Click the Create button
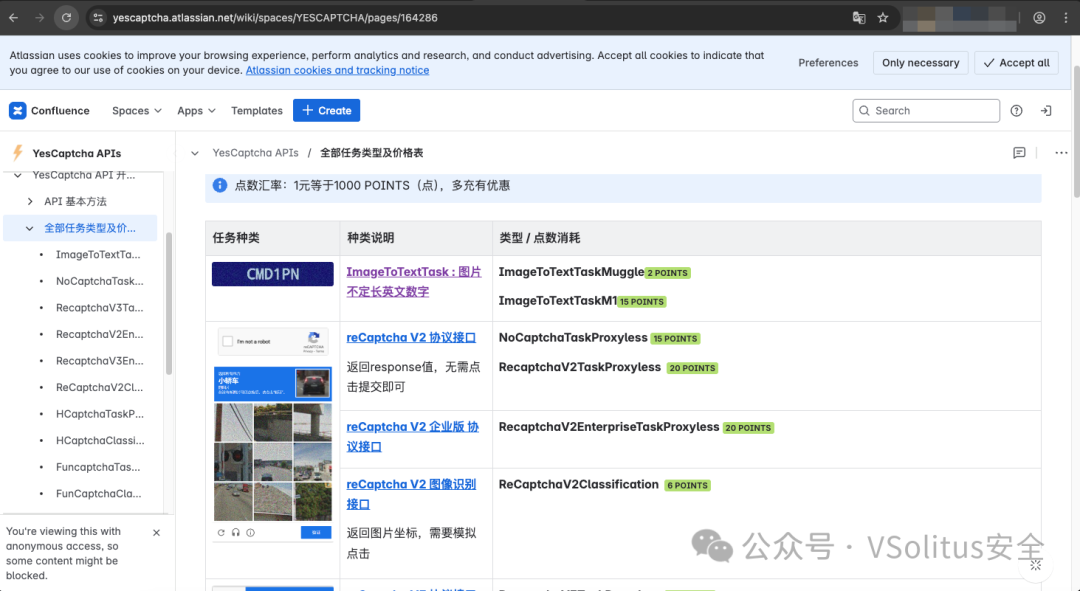 point(326,110)
